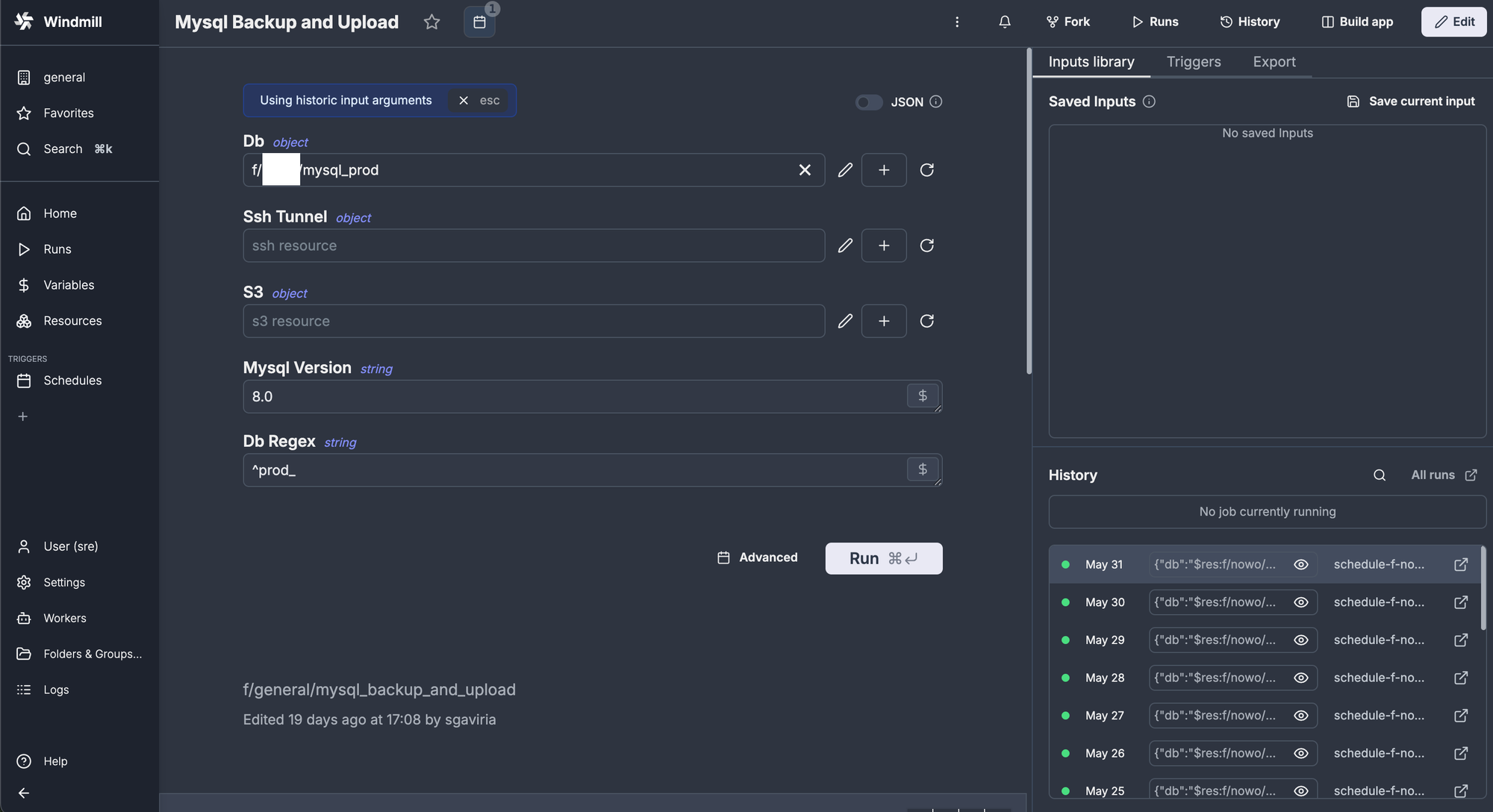Select the Inputs library tab
The height and width of the screenshot is (812, 1493).
1091,62
